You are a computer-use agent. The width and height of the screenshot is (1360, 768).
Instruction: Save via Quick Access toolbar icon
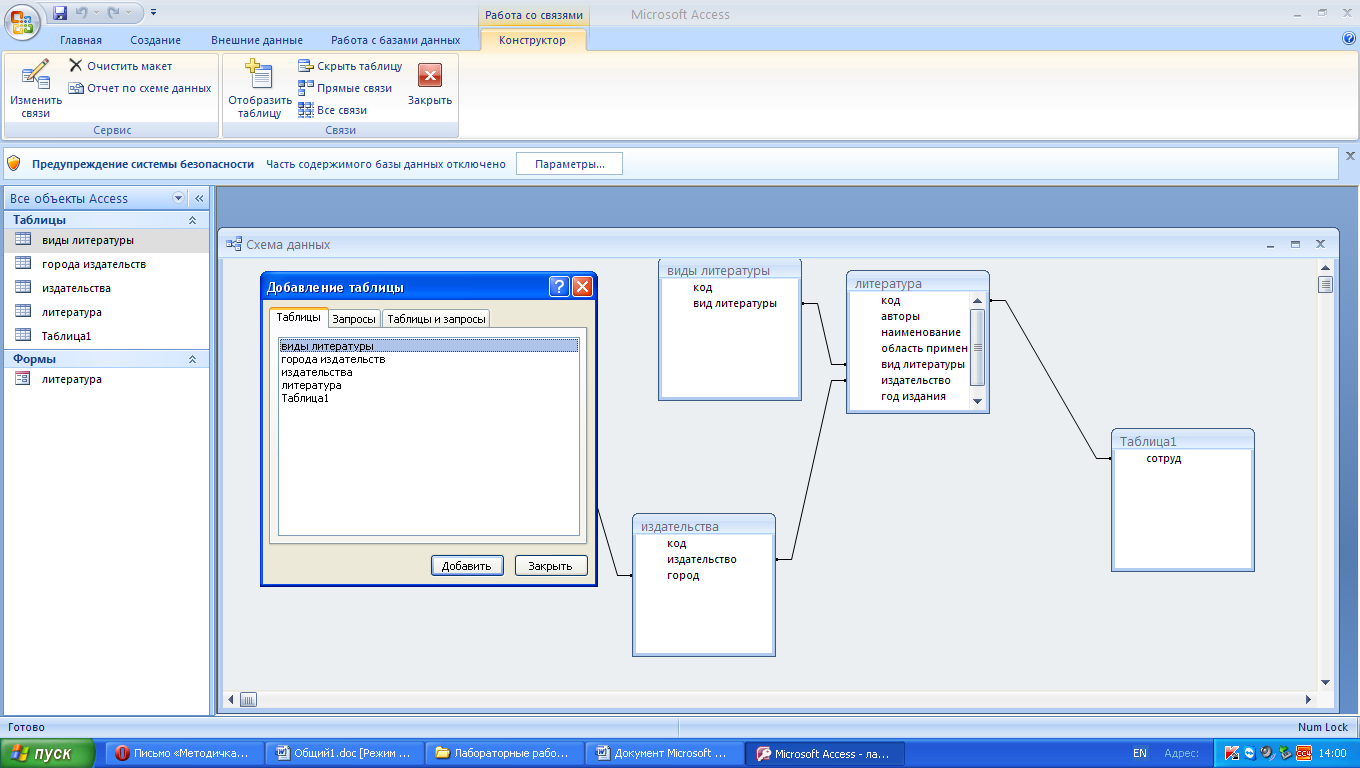60,13
